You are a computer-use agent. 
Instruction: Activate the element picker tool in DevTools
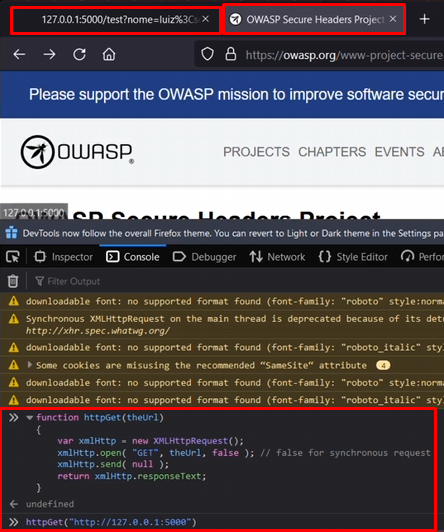13,257
